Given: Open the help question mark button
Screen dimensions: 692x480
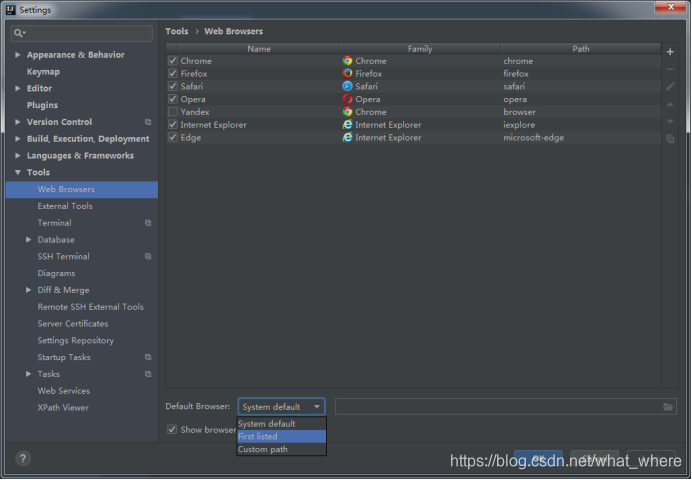Looking at the screenshot, I should tap(23, 459).
